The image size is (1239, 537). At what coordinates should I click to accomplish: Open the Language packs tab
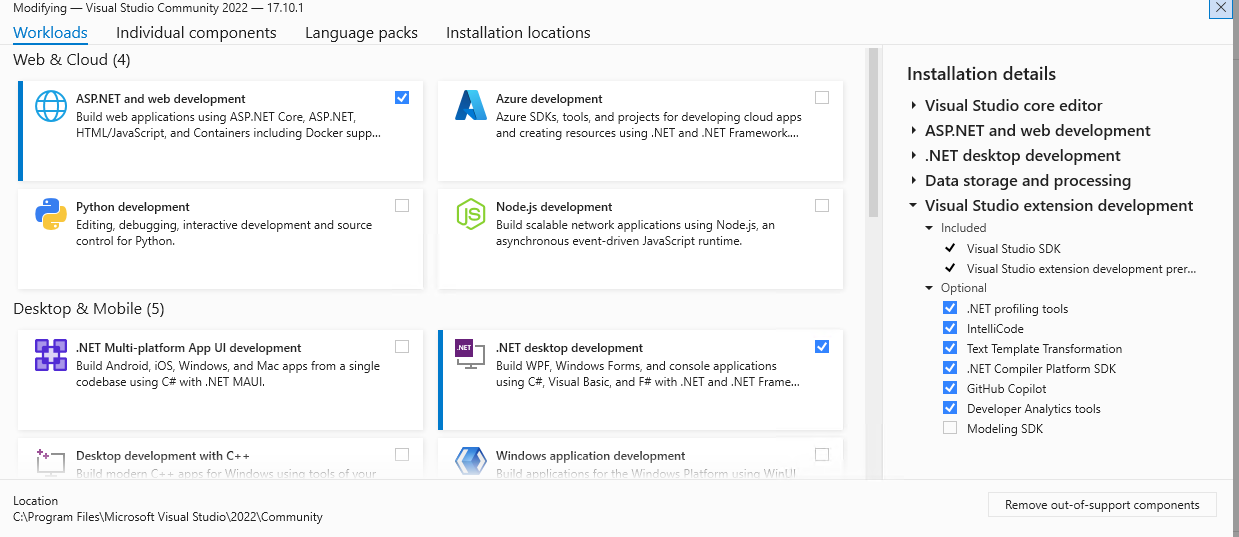coord(361,33)
